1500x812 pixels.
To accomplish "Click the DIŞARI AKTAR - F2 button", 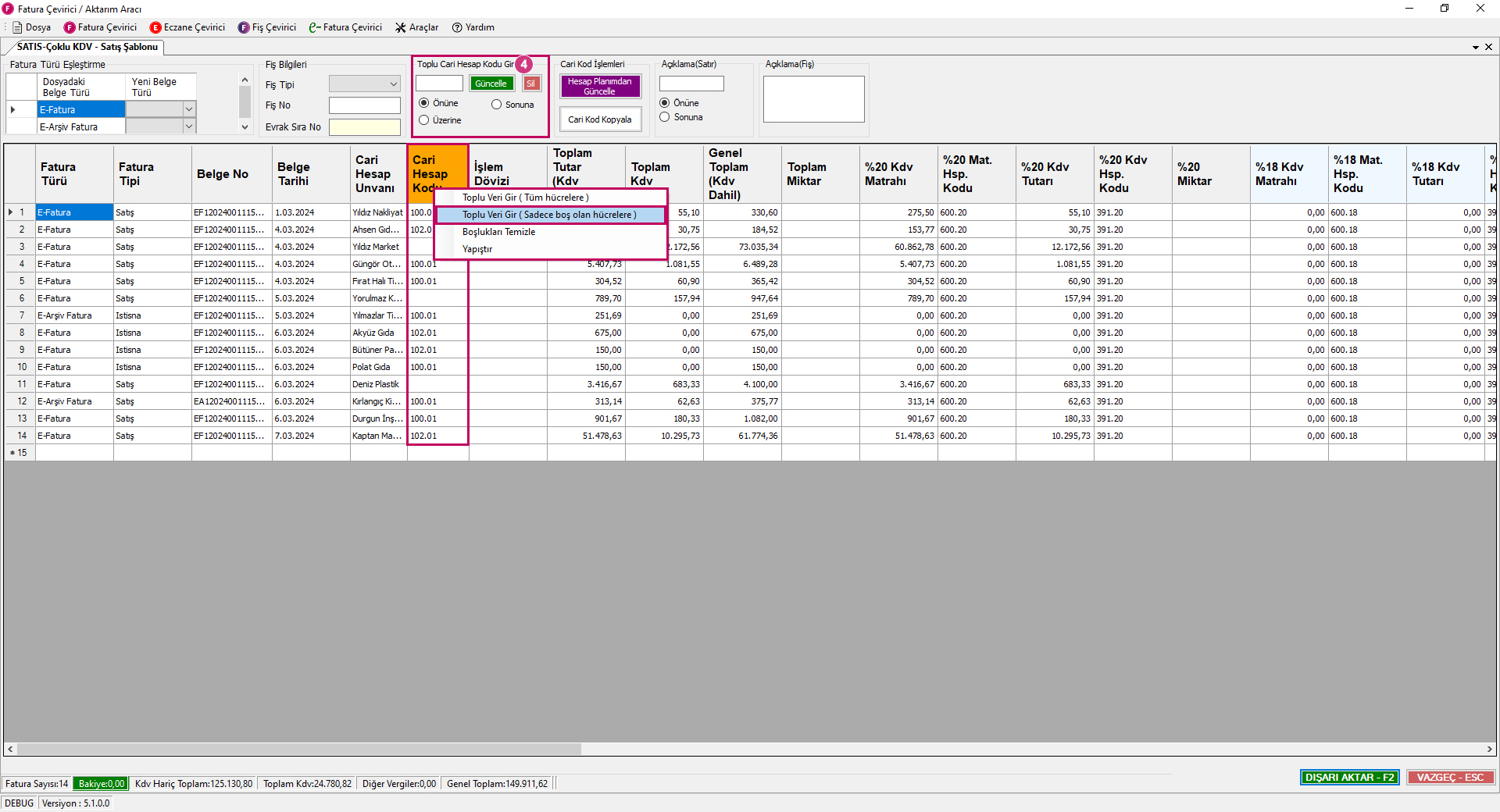I will click(1349, 778).
